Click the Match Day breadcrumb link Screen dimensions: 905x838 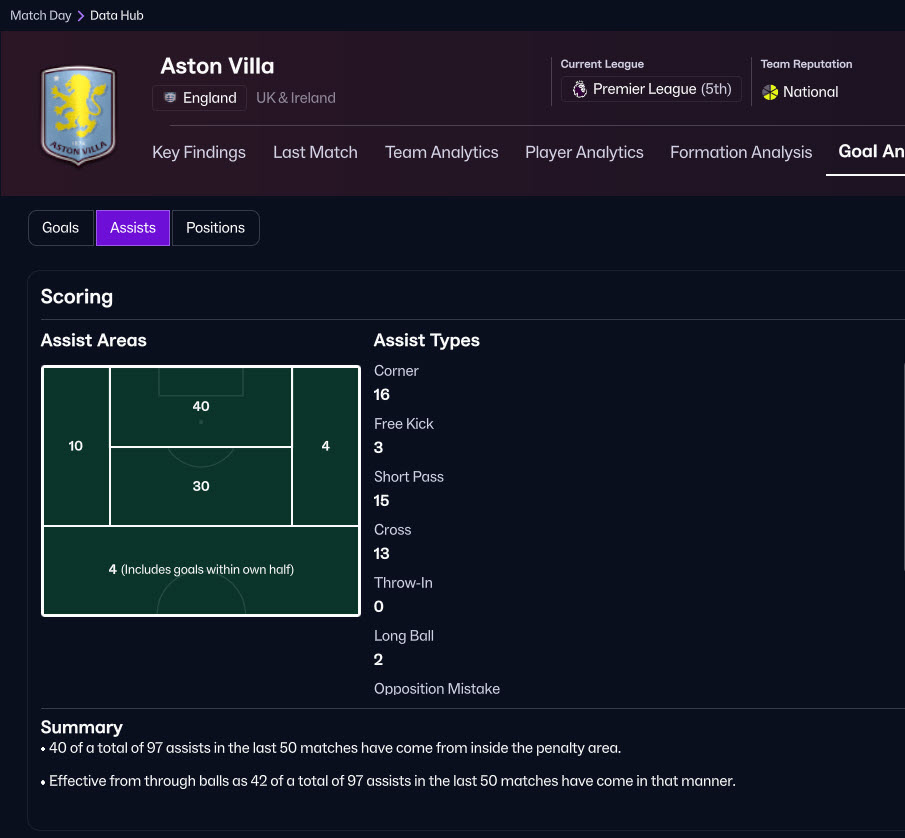click(40, 16)
